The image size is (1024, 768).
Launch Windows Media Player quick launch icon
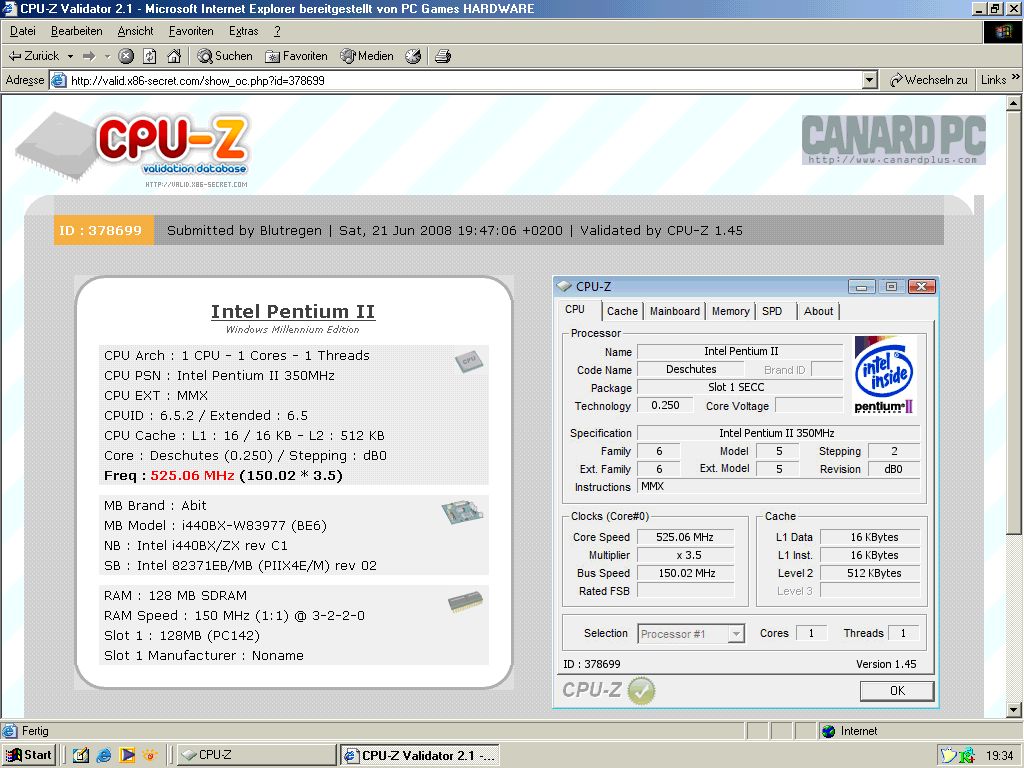tap(127, 755)
